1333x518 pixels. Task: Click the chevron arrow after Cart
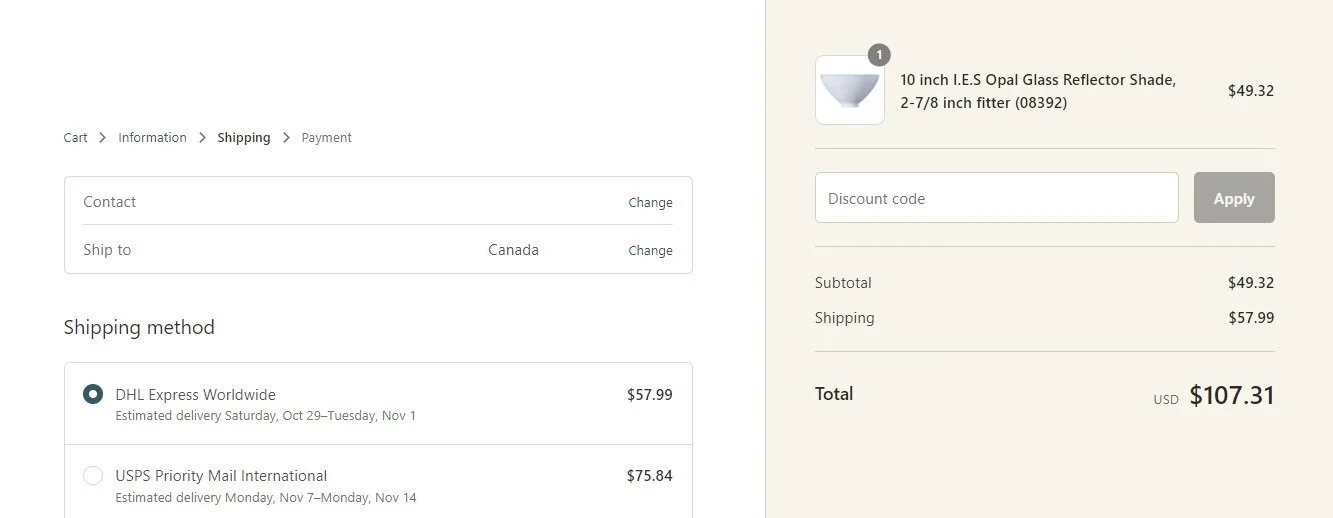(x=102, y=138)
